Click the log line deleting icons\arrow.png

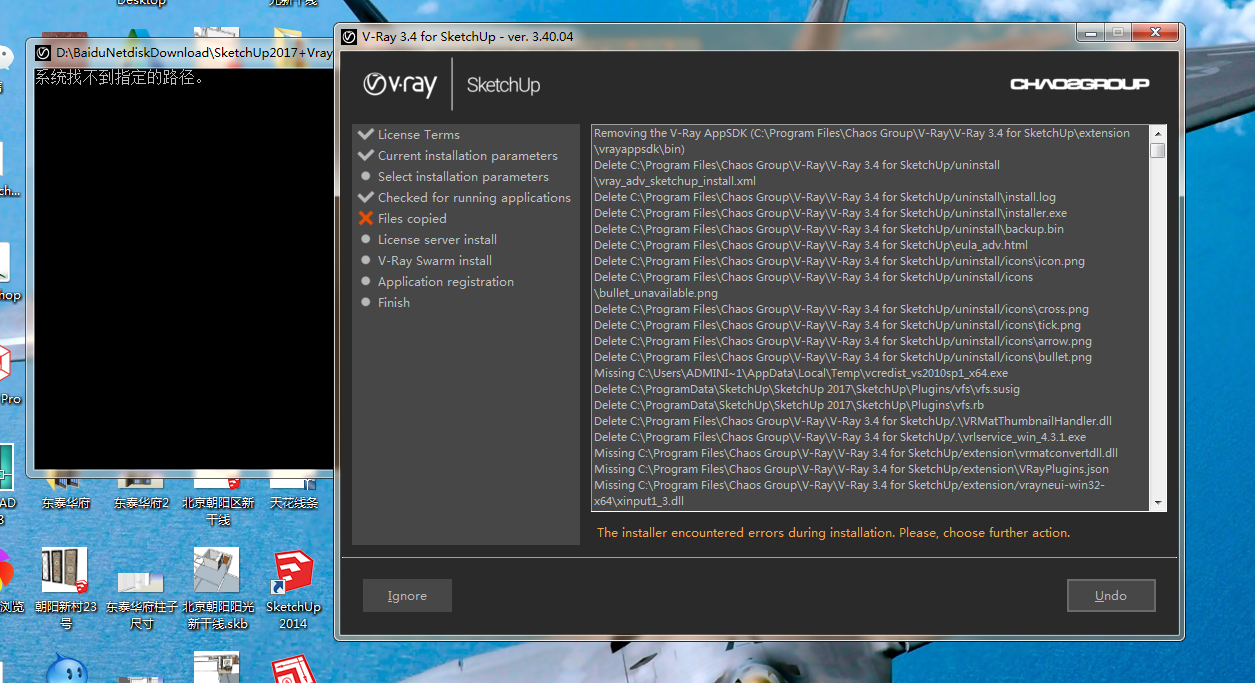click(x=843, y=341)
